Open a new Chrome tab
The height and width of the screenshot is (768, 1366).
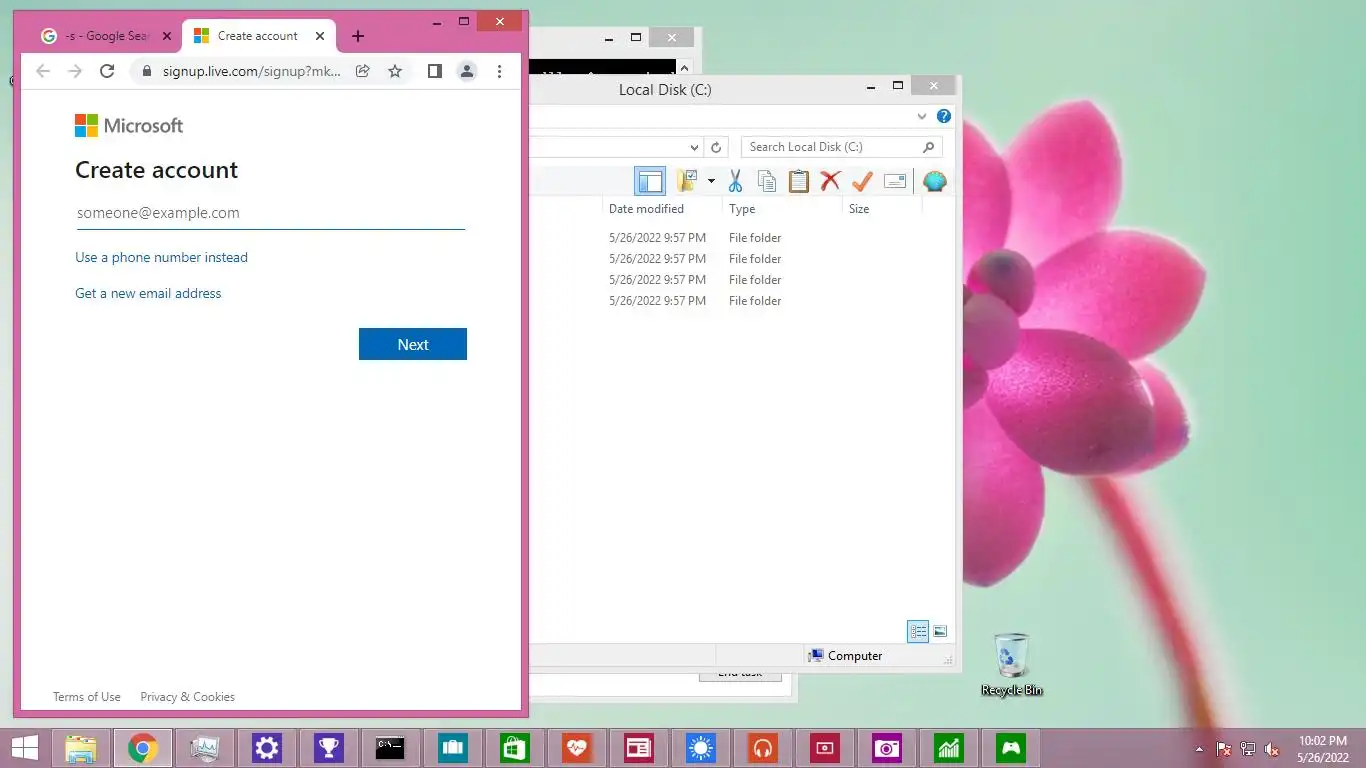click(358, 36)
